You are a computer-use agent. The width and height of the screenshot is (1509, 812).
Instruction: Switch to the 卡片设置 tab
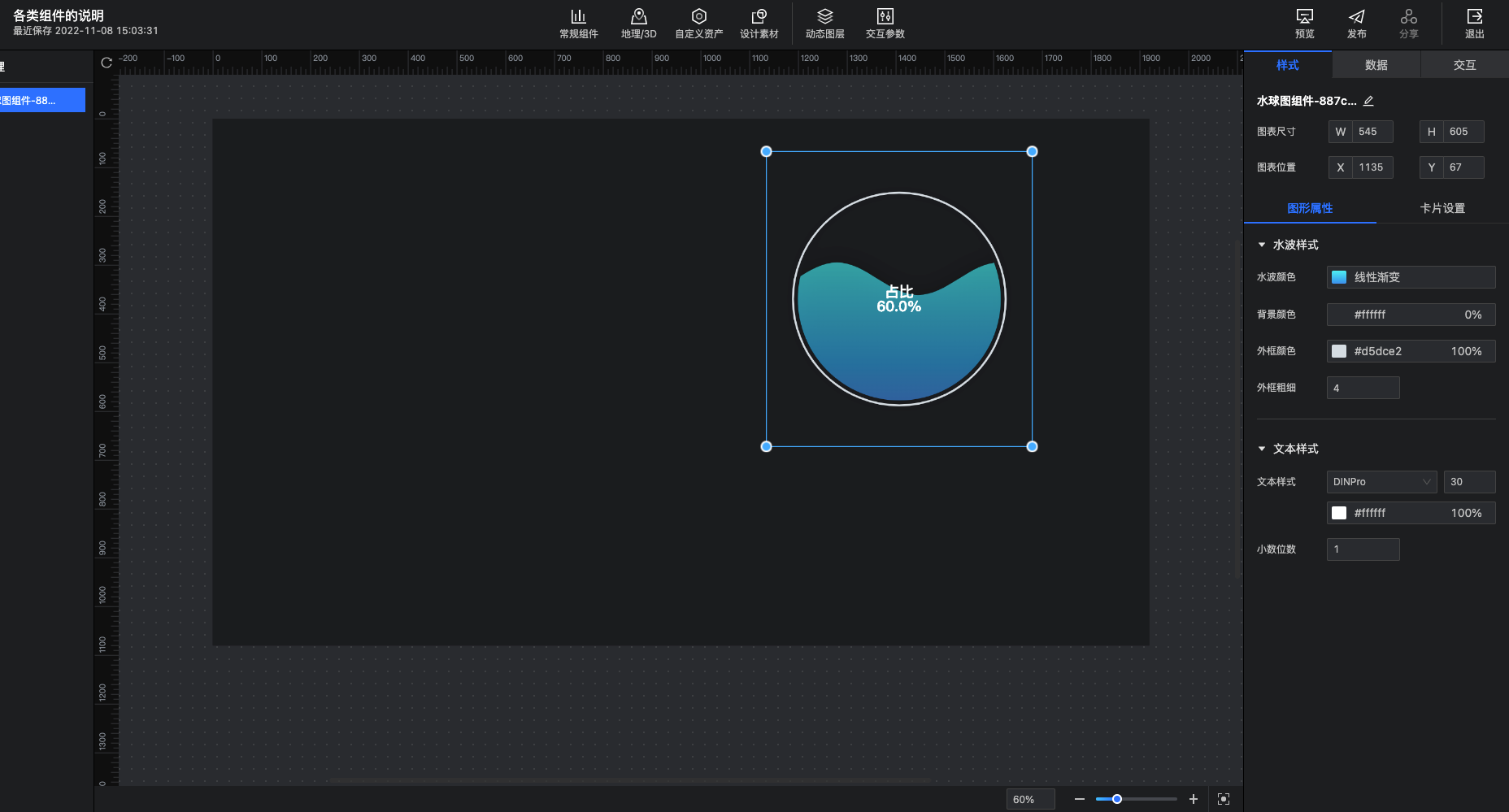pyautogui.click(x=1442, y=208)
